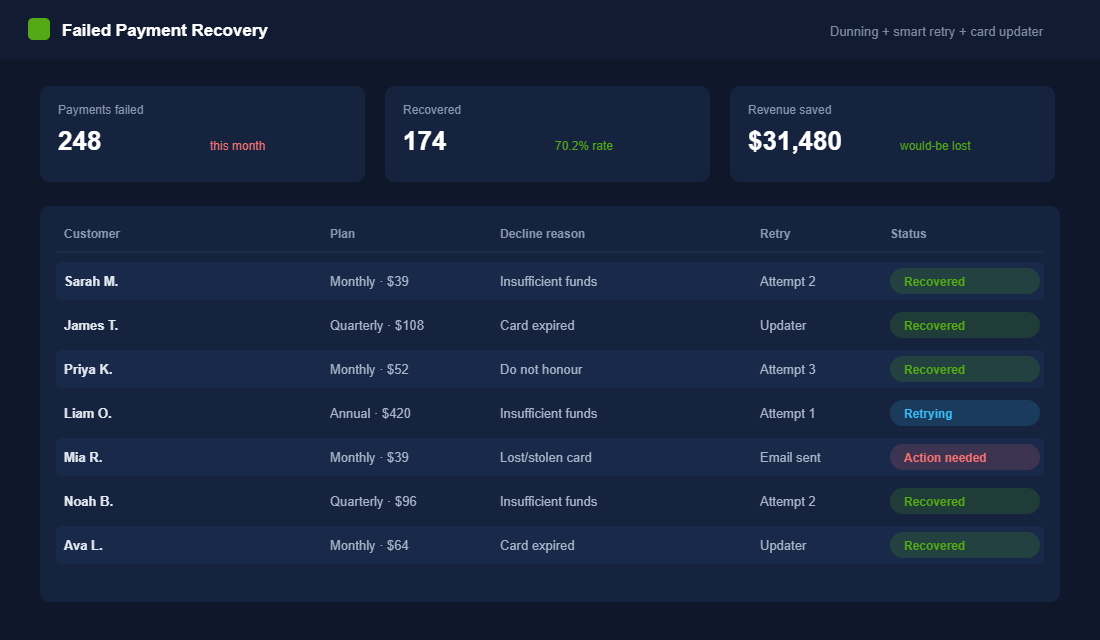Click Ava L.'s 'Updater' retry cell
The height and width of the screenshot is (640, 1100).
click(783, 545)
